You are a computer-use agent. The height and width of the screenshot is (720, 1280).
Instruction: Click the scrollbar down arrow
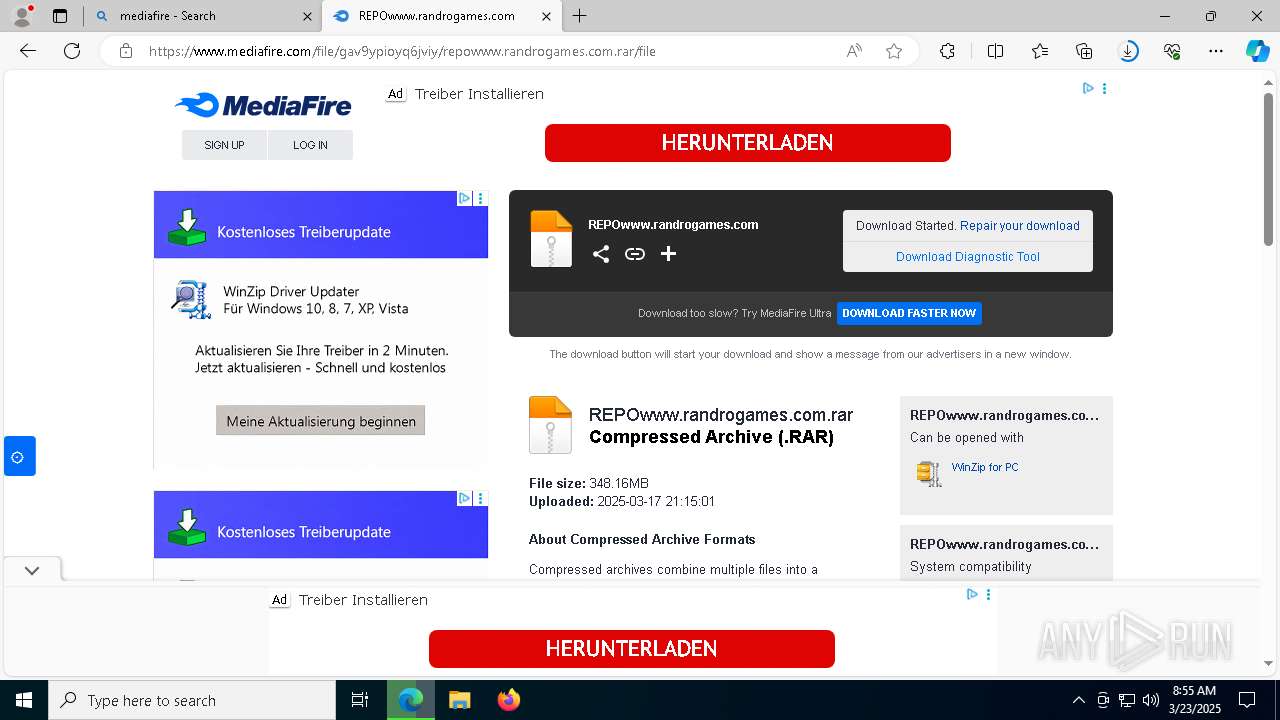[1269, 663]
